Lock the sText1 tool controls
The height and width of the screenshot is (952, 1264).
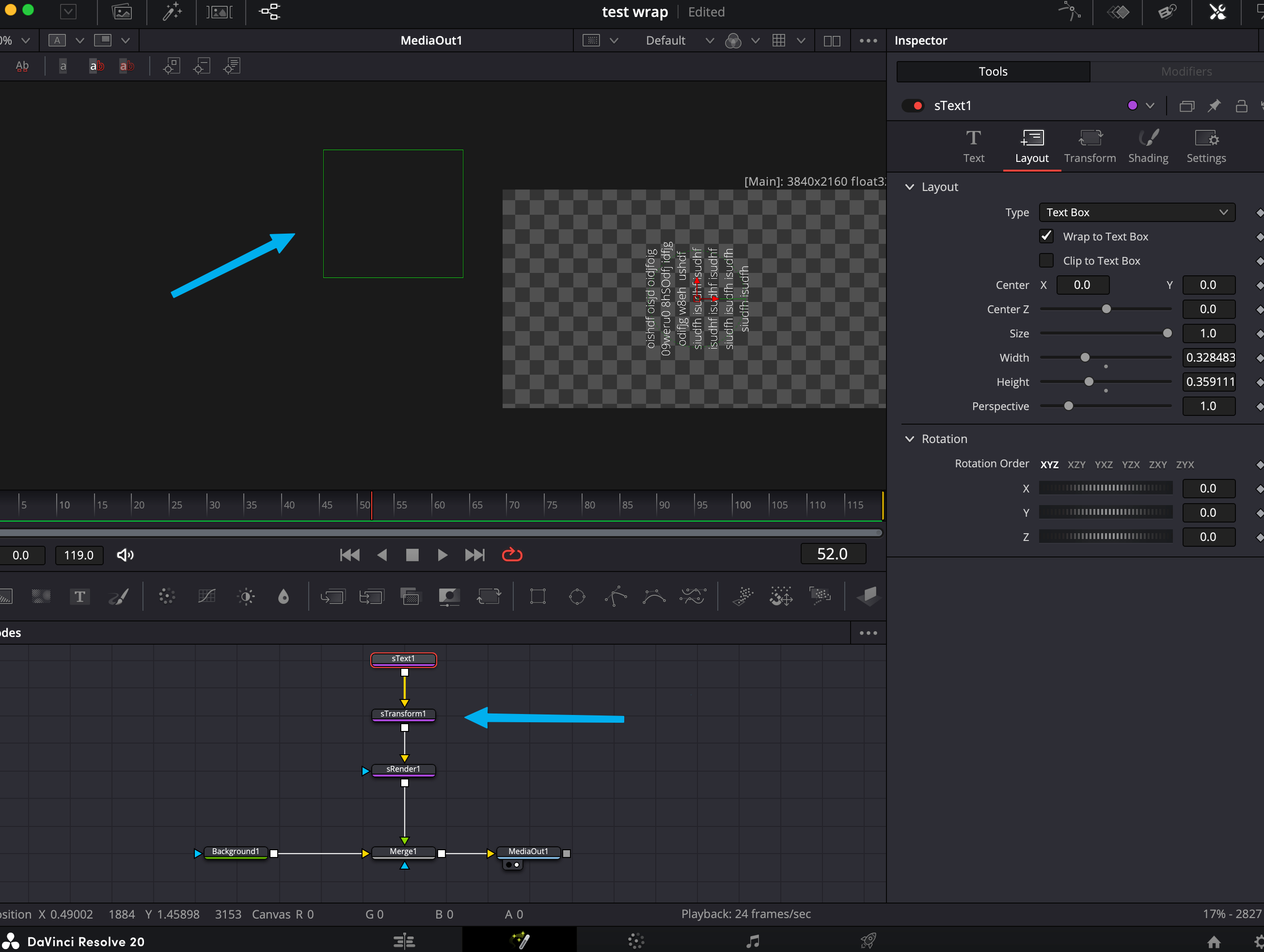[1241, 106]
